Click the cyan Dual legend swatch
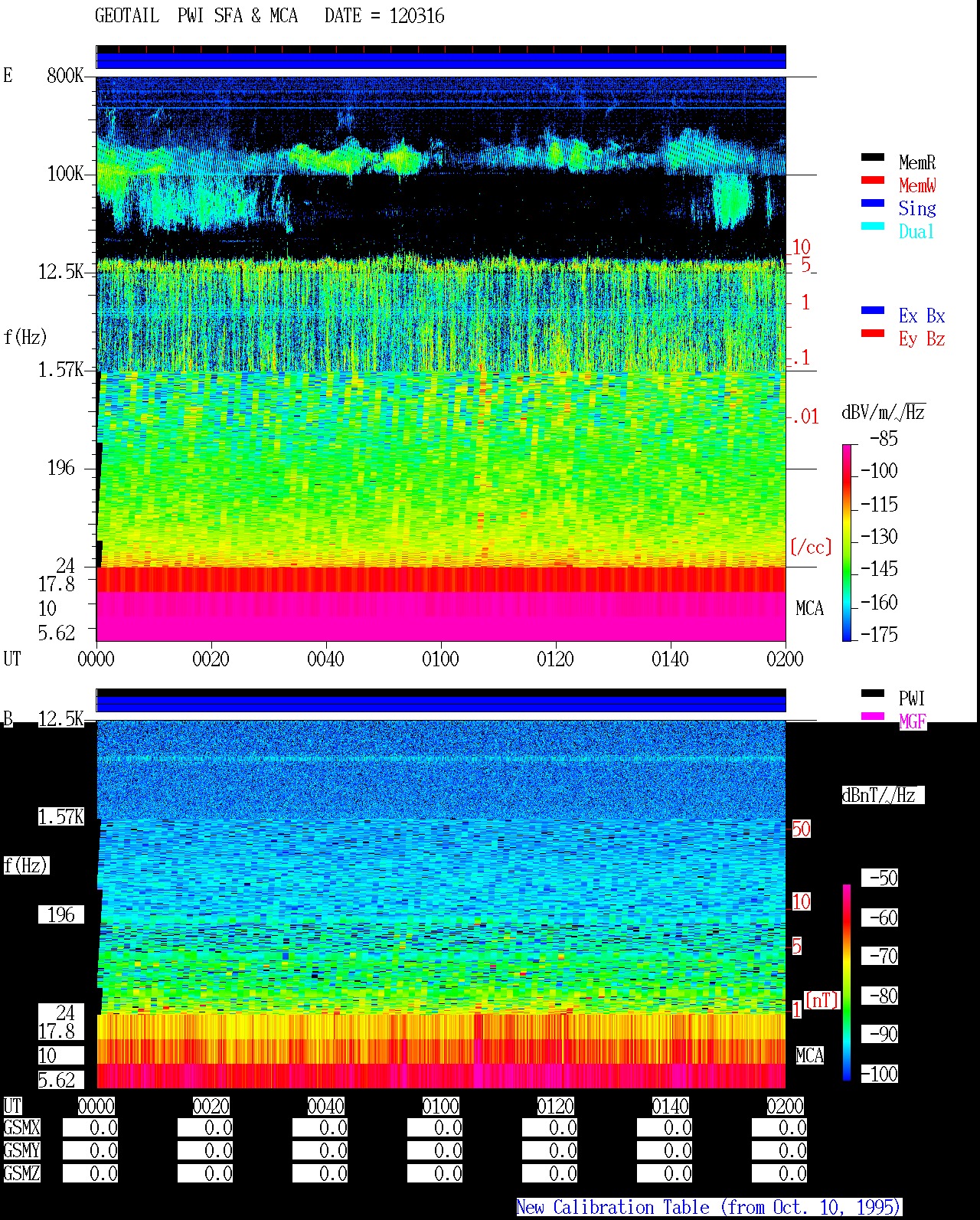Screen dimensions: 980x1220 (873, 226)
